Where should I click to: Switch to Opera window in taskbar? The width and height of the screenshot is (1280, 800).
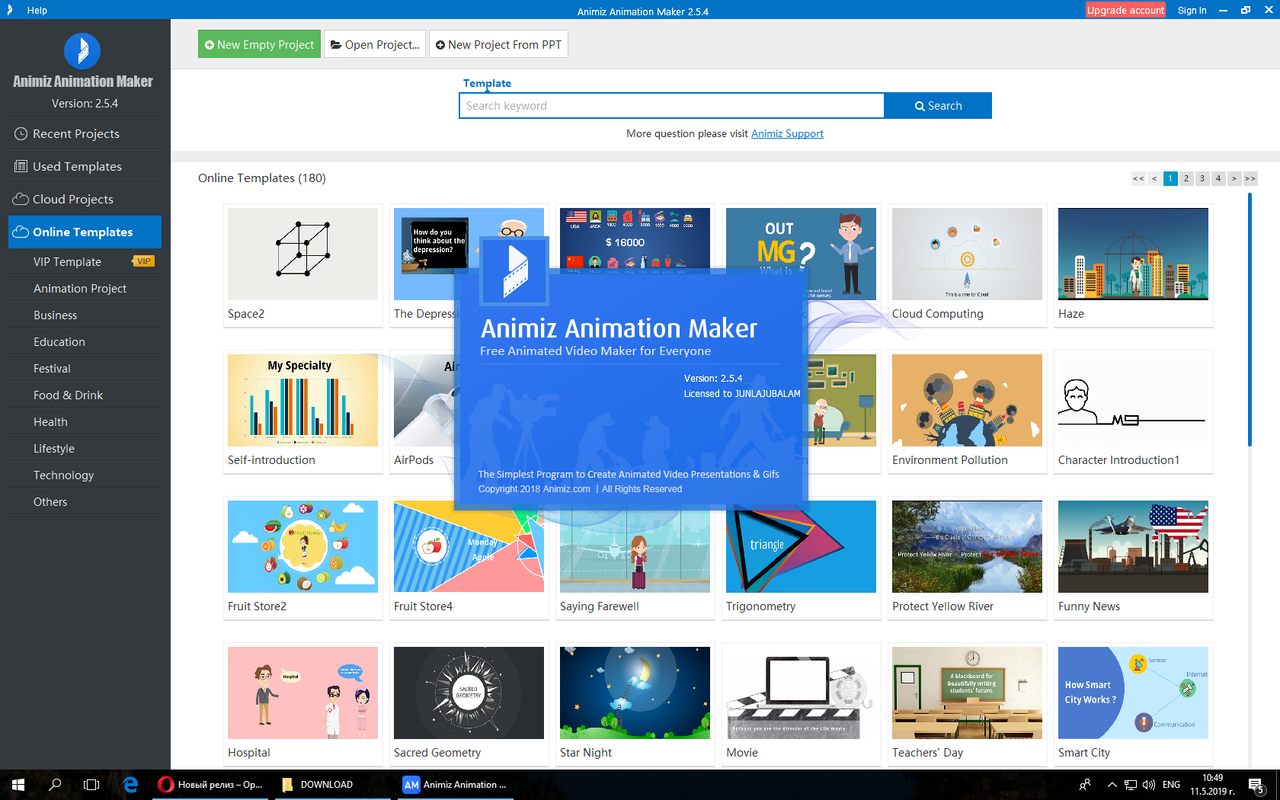[x=211, y=785]
